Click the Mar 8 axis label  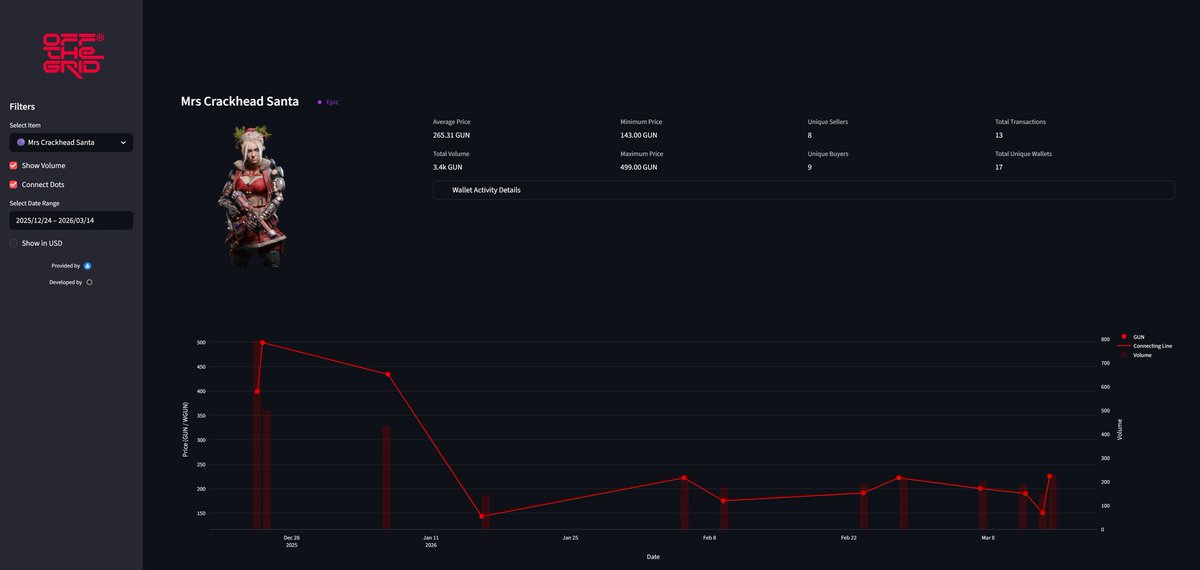pyautogui.click(x=987, y=537)
